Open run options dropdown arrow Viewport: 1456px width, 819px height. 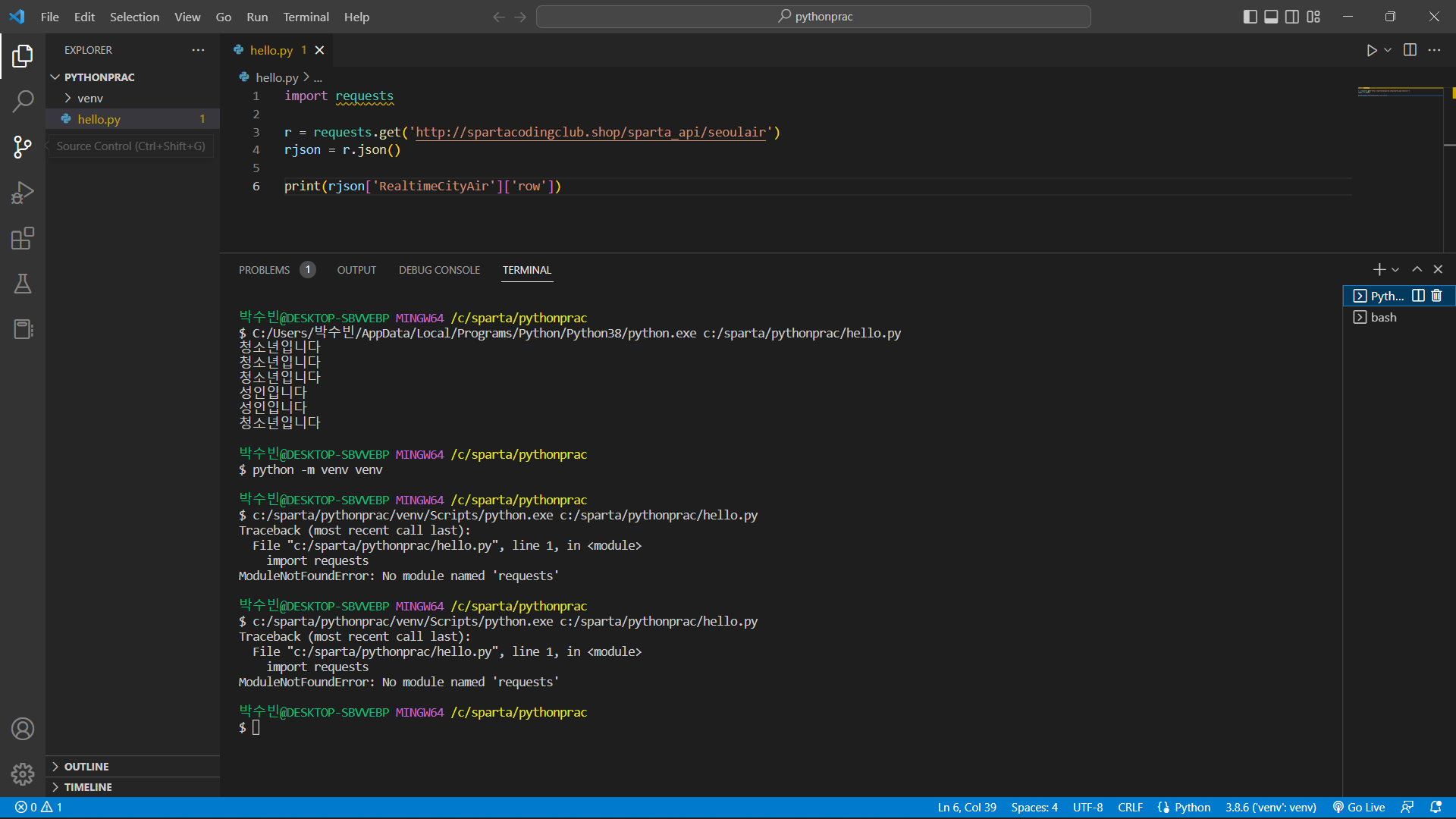[1388, 50]
